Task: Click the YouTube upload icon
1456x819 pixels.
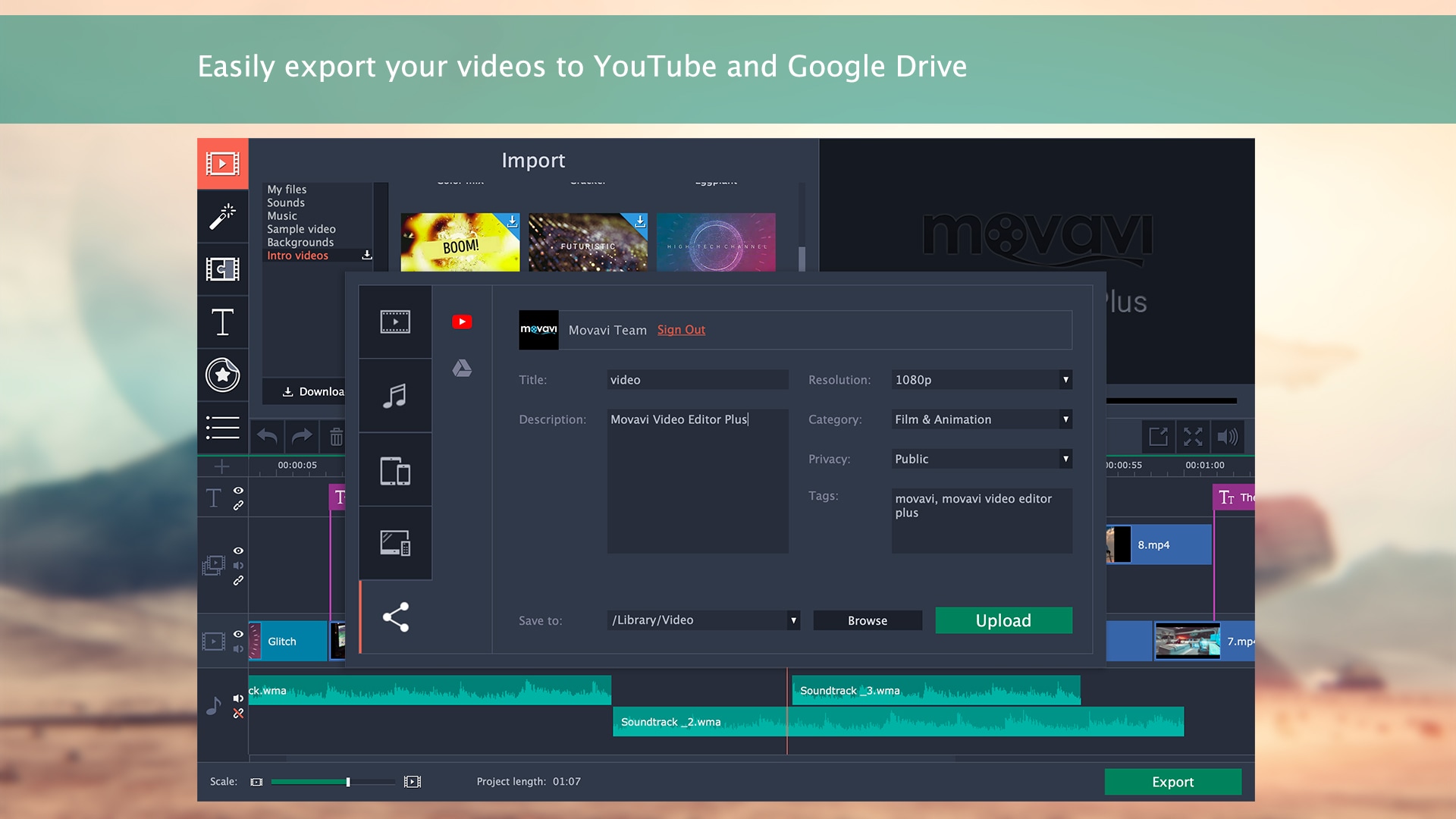Action: (x=462, y=321)
